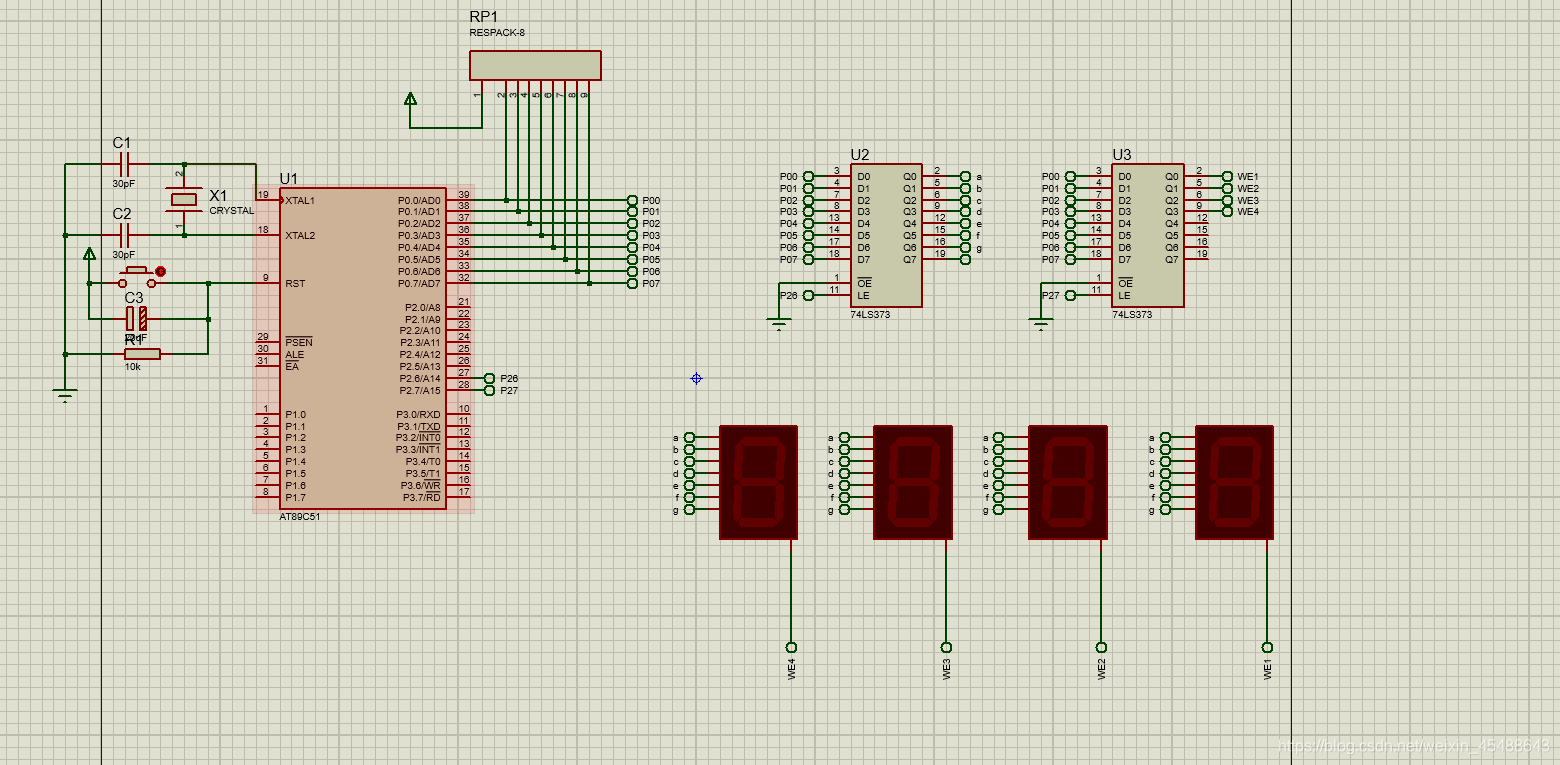Viewport: 1560px width, 765px height.
Task: Select the X1 crystal oscillator symbol
Action: click(x=183, y=199)
